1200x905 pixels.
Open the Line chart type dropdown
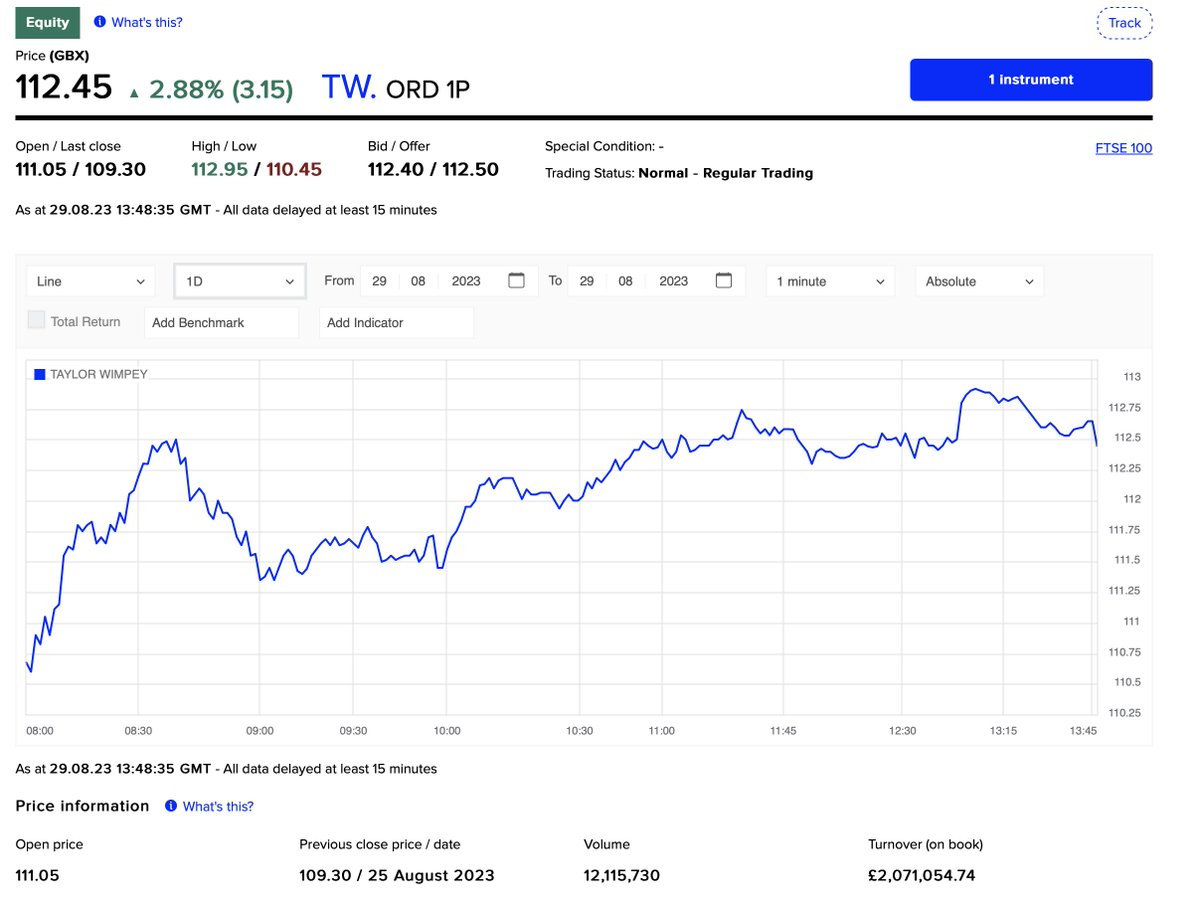pyautogui.click(x=90, y=281)
